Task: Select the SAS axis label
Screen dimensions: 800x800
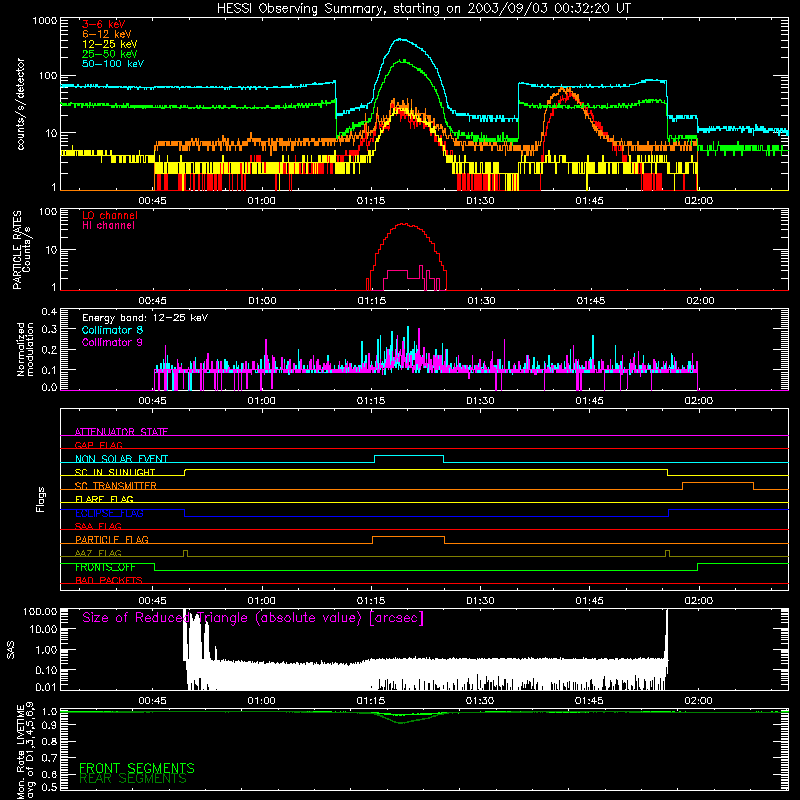Action: coord(11,649)
